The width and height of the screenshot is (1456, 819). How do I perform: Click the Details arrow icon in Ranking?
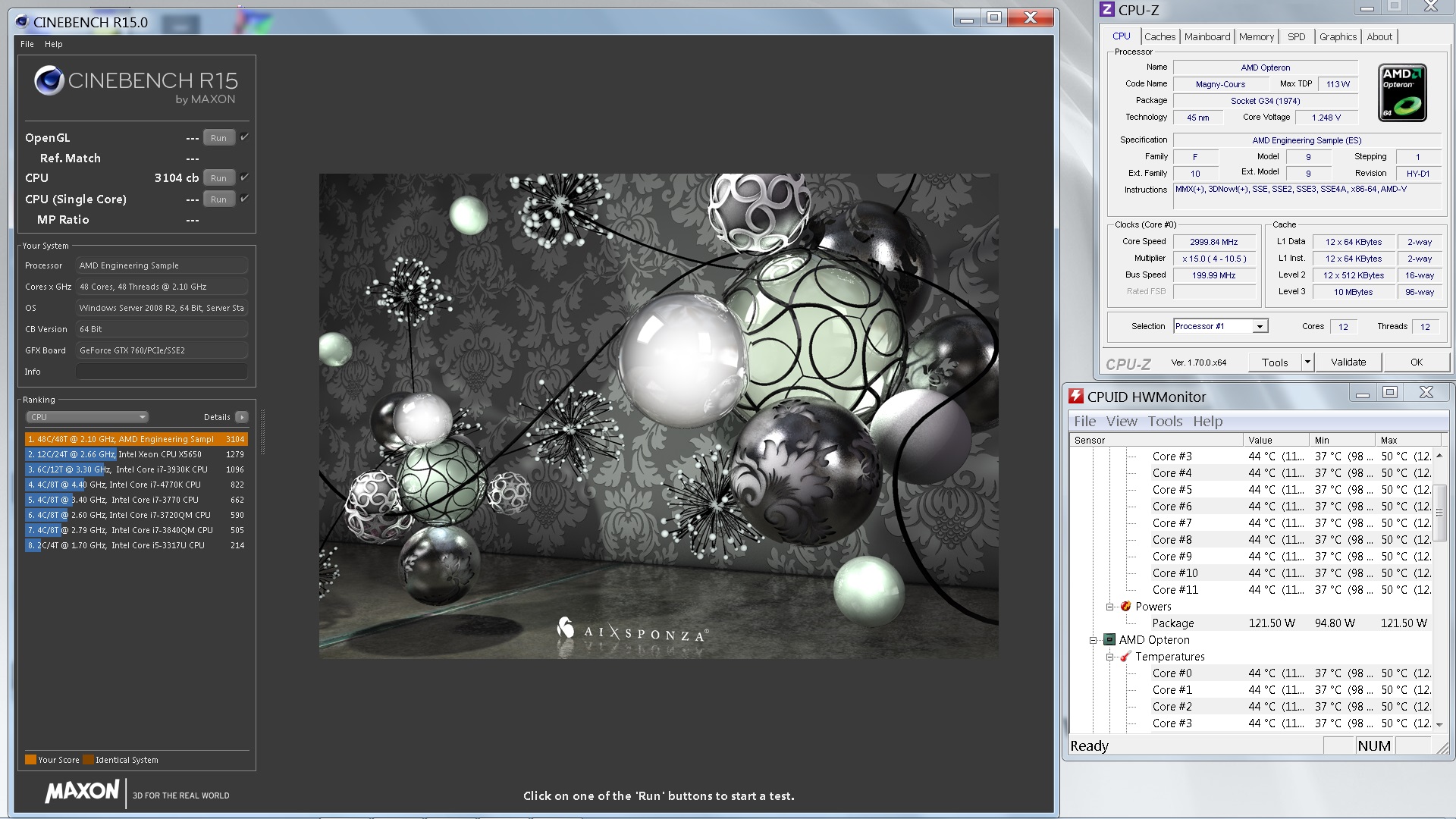click(x=242, y=417)
